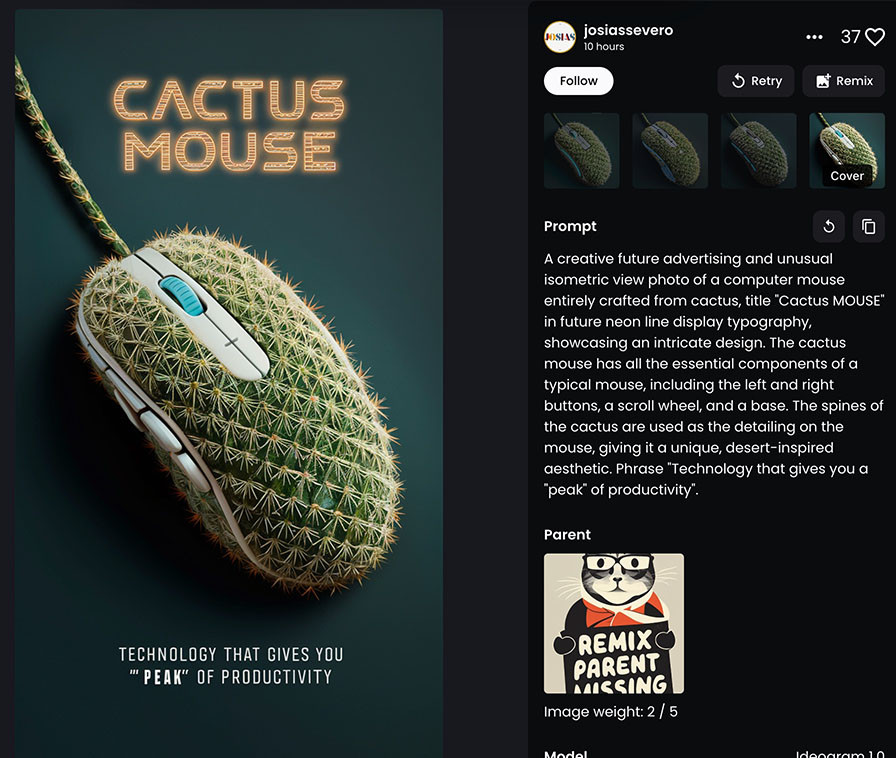The width and height of the screenshot is (896, 758).
Task: Click the josiassevero profile avatar
Action: pyautogui.click(x=559, y=37)
